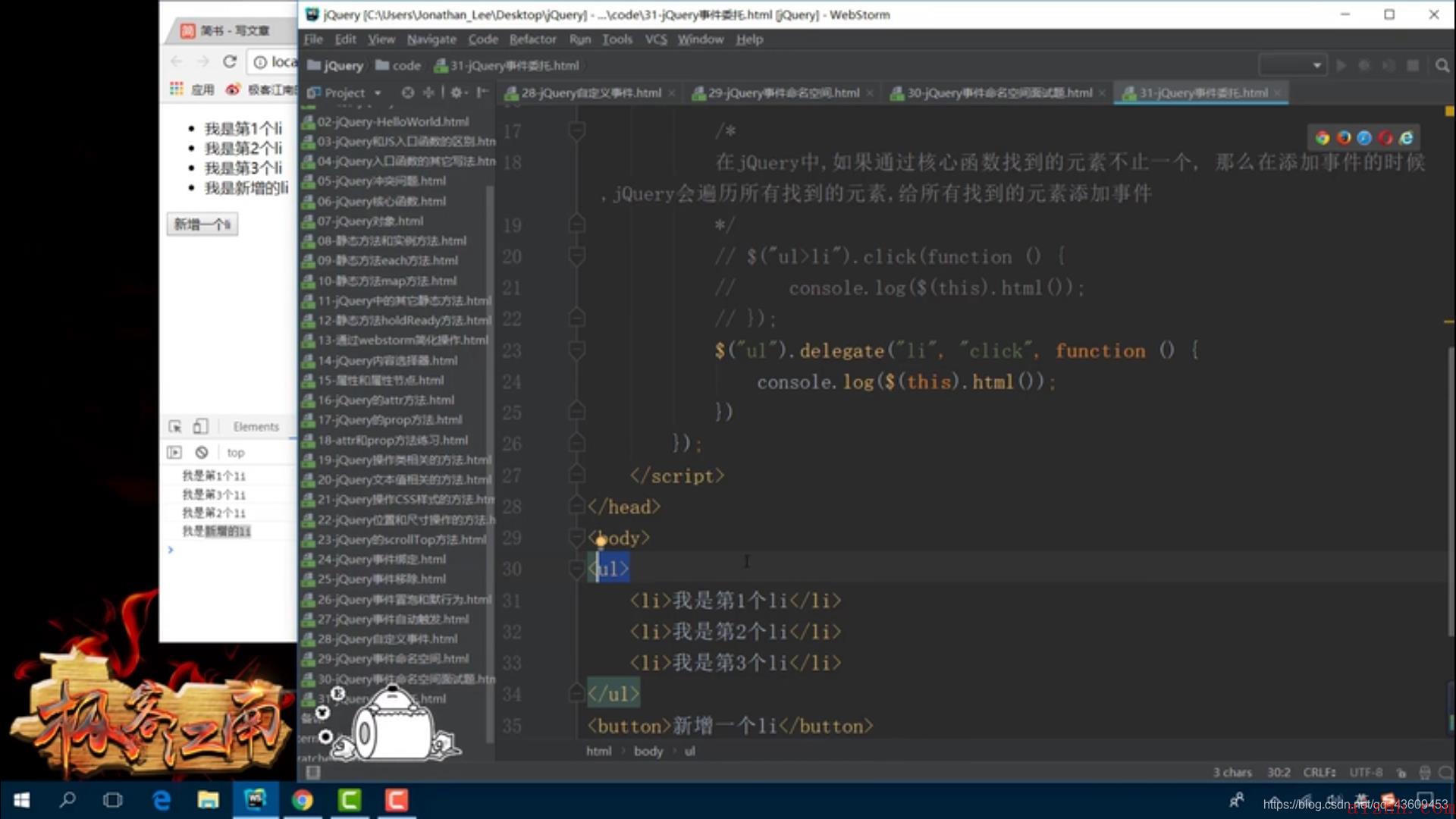Click the Search Everywhere magnifier icon

pyautogui.click(x=1442, y=66)
